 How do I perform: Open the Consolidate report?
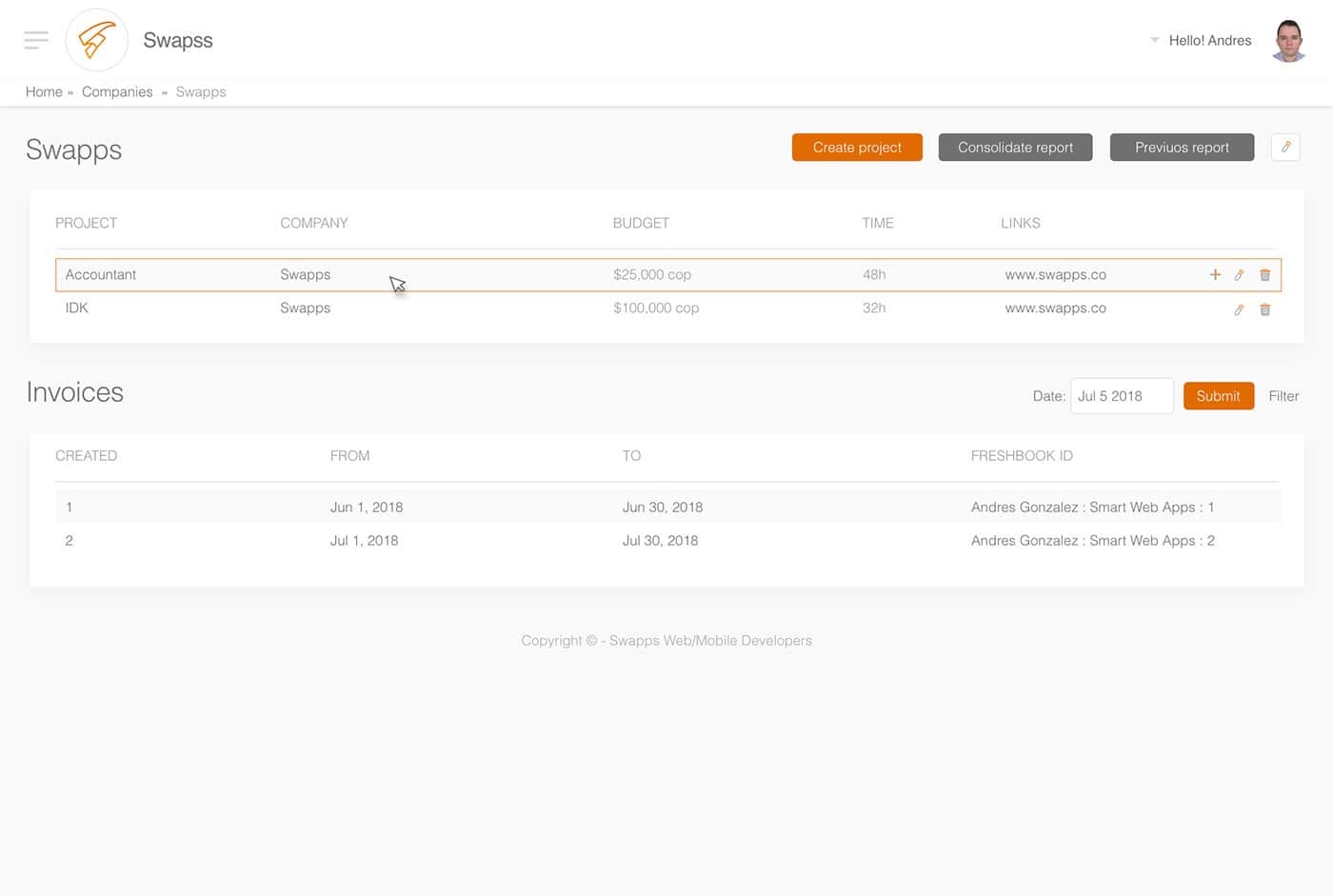(x=1015, y=148)
